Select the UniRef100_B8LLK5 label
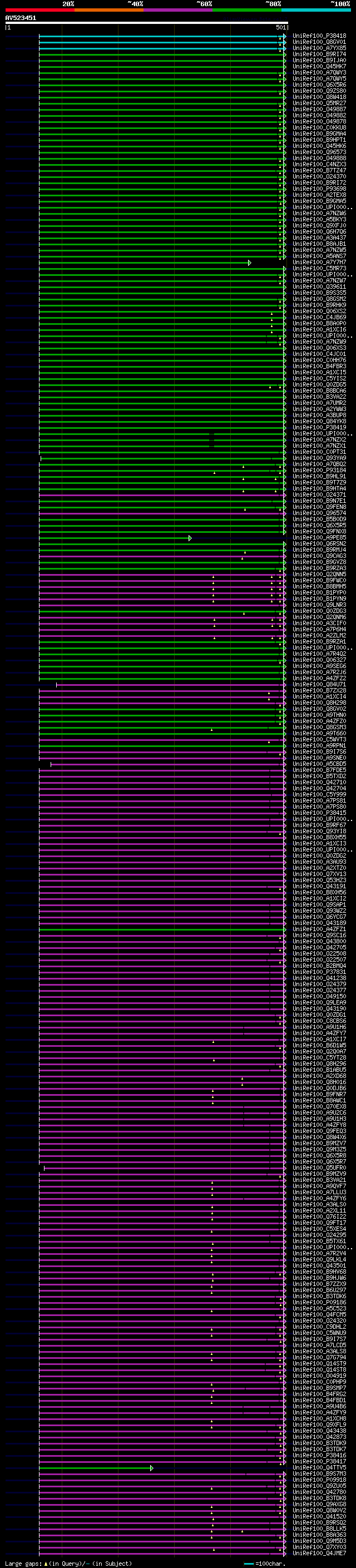 point(319,1529)
